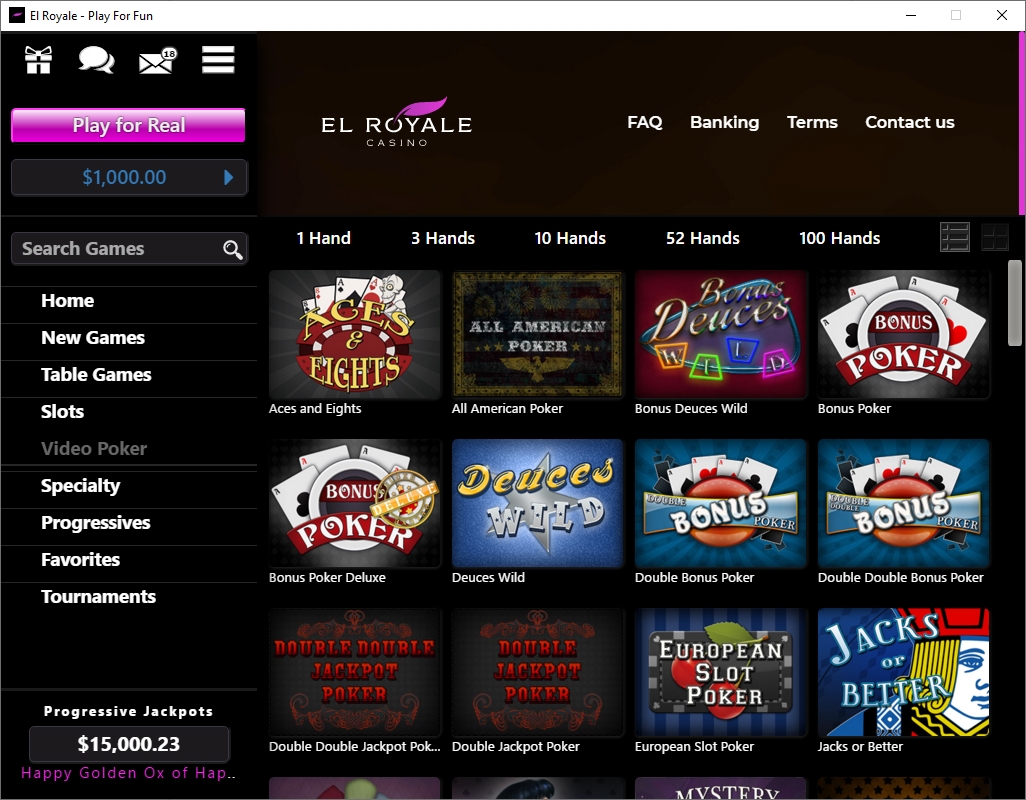Click the Deuces Wild title text
Image resolution: width=1026 pixels, height=800 pixels.
[x=488, y=578]
